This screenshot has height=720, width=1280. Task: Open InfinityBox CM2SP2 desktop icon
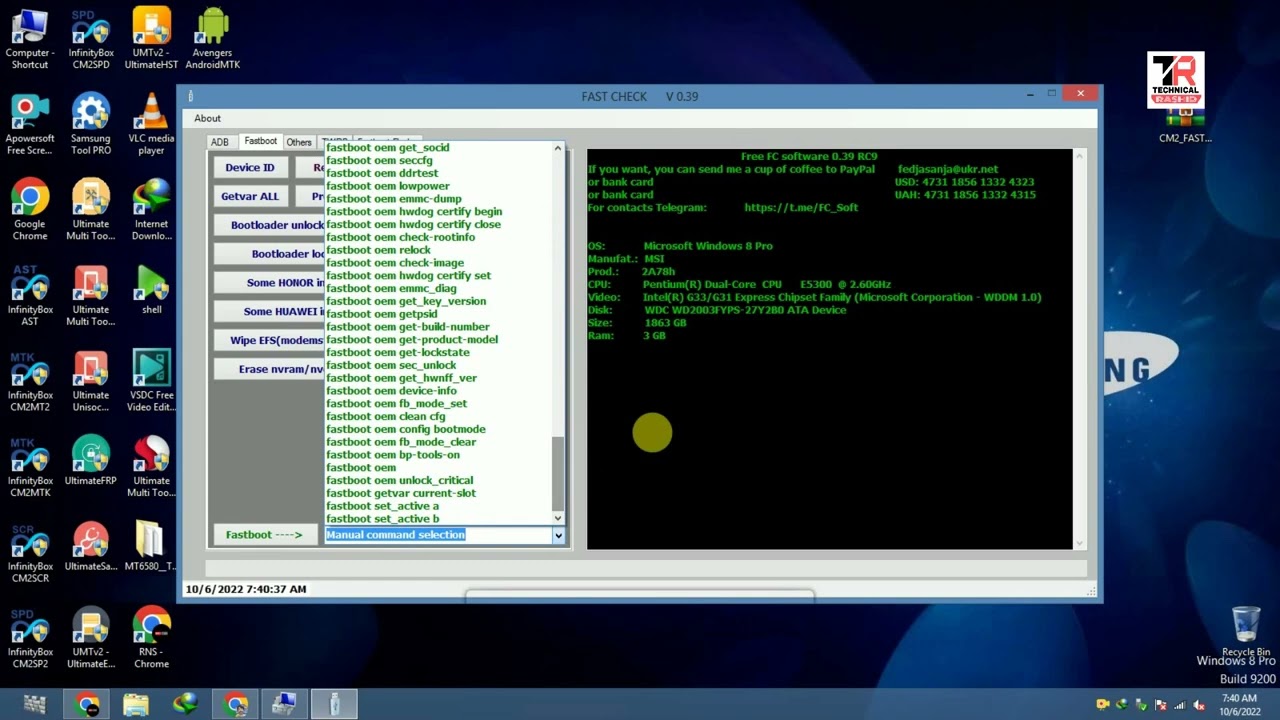pyautogui.click(x=30, y=638)
